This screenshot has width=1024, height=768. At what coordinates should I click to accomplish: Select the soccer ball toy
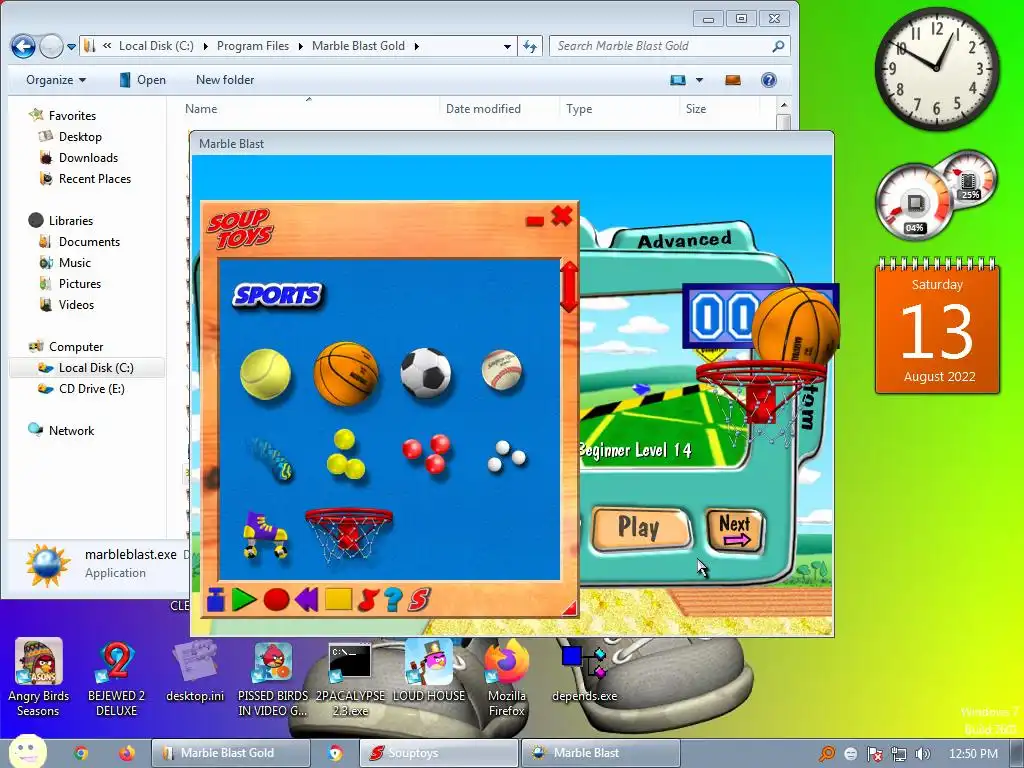[426, 373]
